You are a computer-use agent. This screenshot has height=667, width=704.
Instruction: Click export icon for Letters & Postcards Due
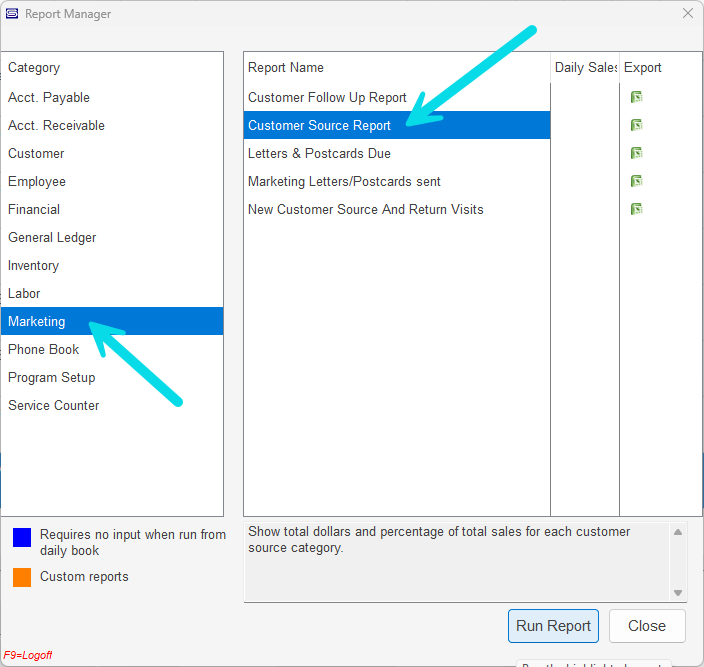tap(636, 153)
